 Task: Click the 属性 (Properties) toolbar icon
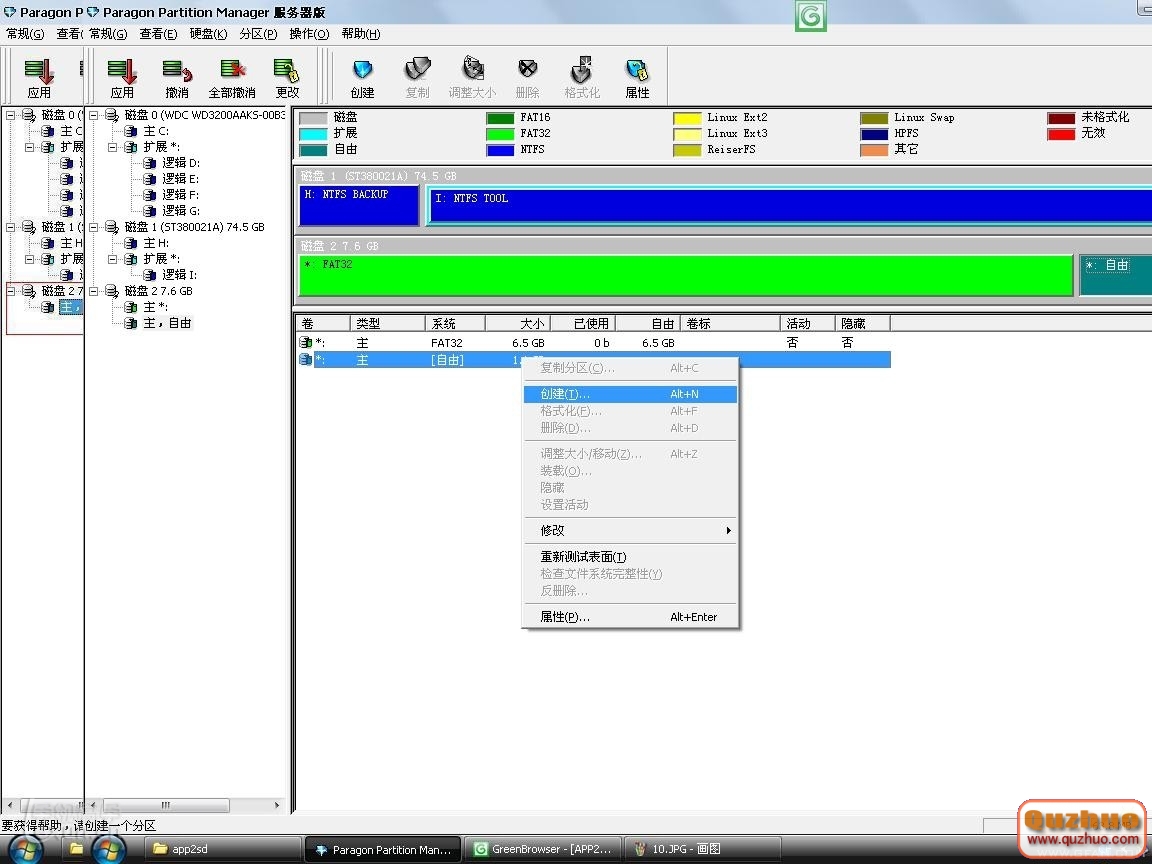click(637, 77)
